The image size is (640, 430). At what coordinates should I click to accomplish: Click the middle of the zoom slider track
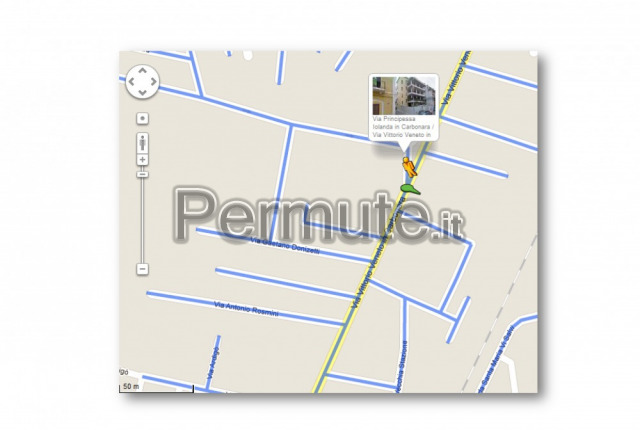pos(142,220)
